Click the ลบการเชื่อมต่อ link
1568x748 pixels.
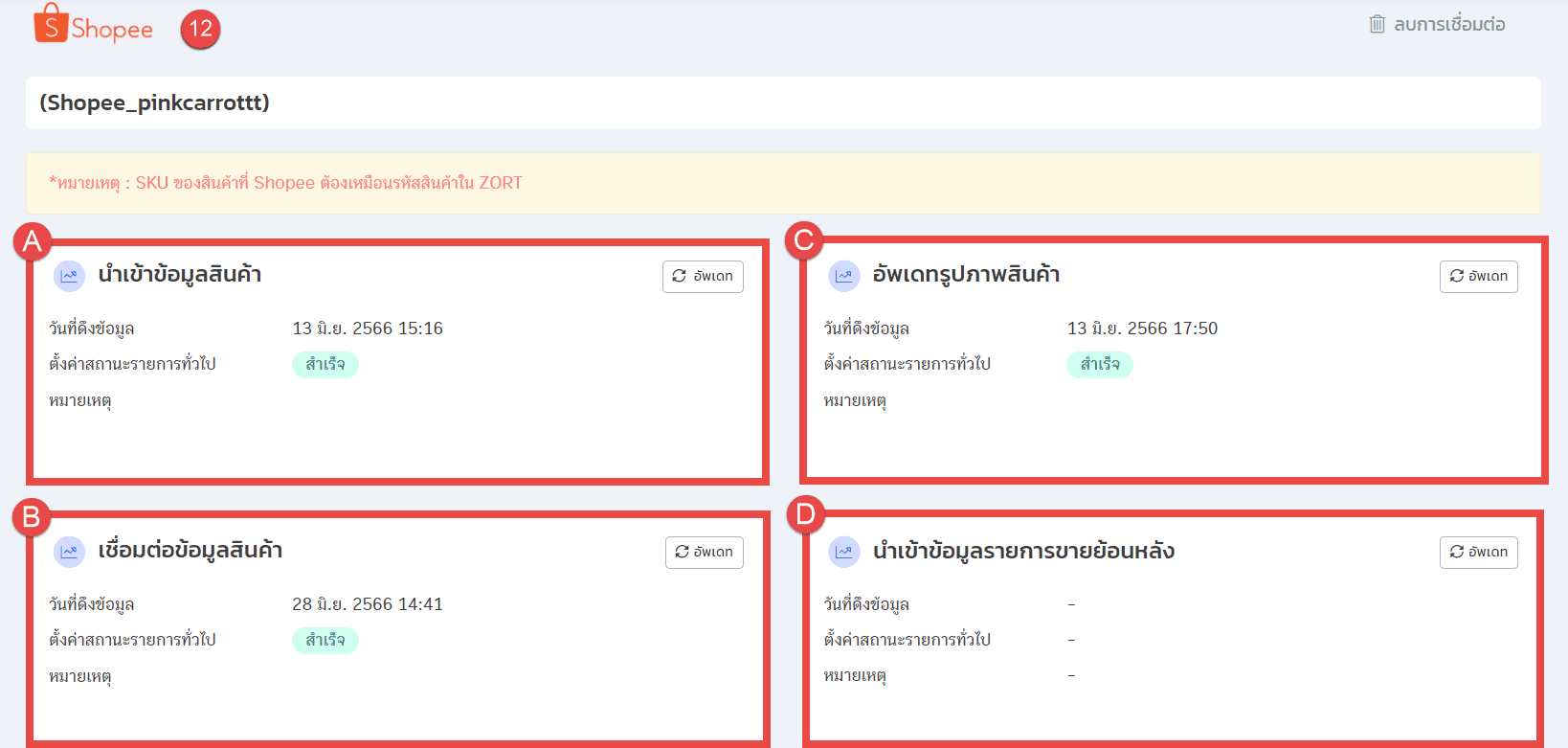[1449, 24]
